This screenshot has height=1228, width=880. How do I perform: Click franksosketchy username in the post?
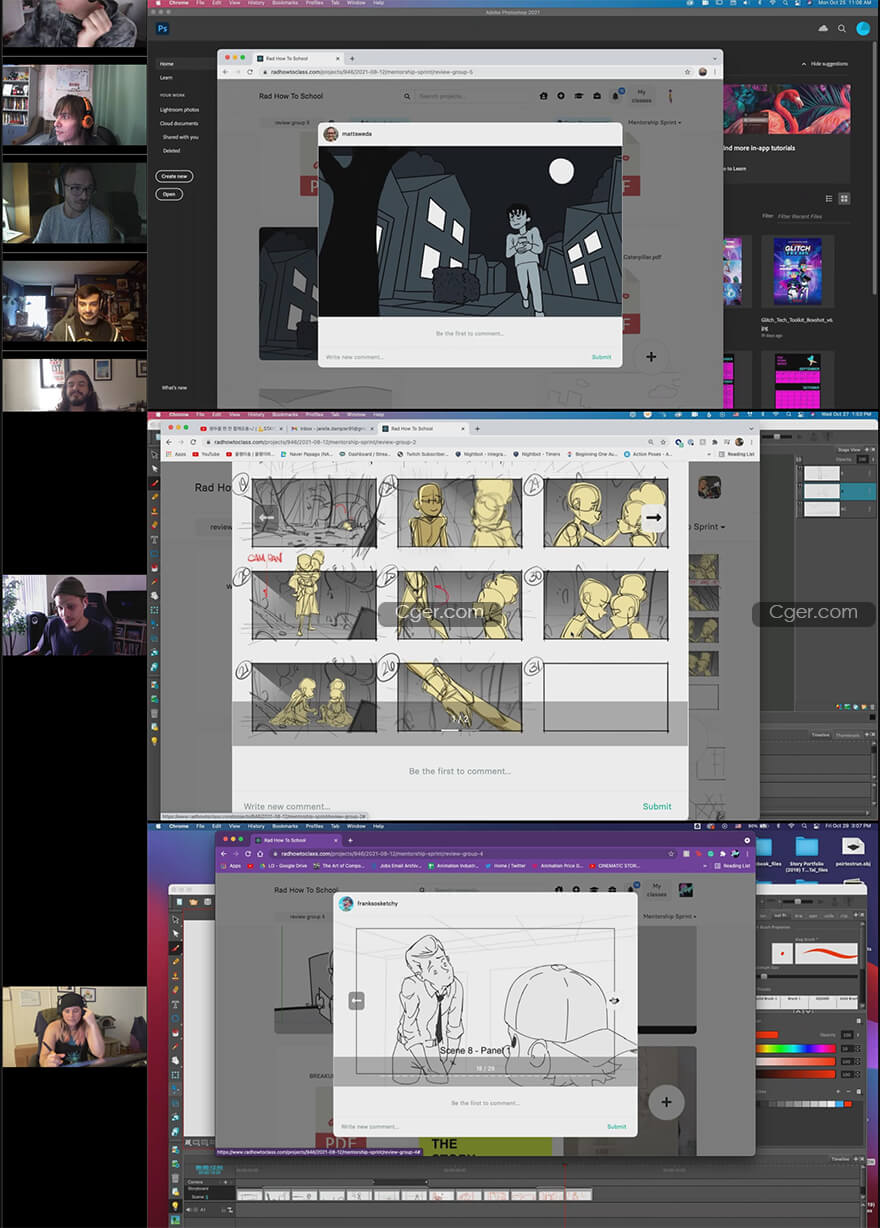pos(377,903)
